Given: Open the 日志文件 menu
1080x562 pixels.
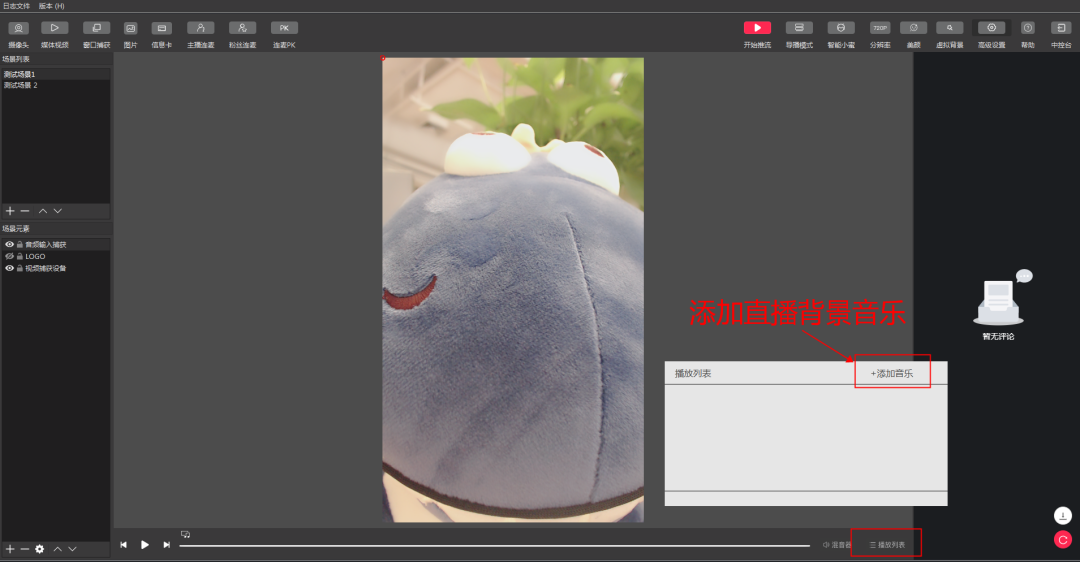Looking at the screenshot, I should click(16, 6).
